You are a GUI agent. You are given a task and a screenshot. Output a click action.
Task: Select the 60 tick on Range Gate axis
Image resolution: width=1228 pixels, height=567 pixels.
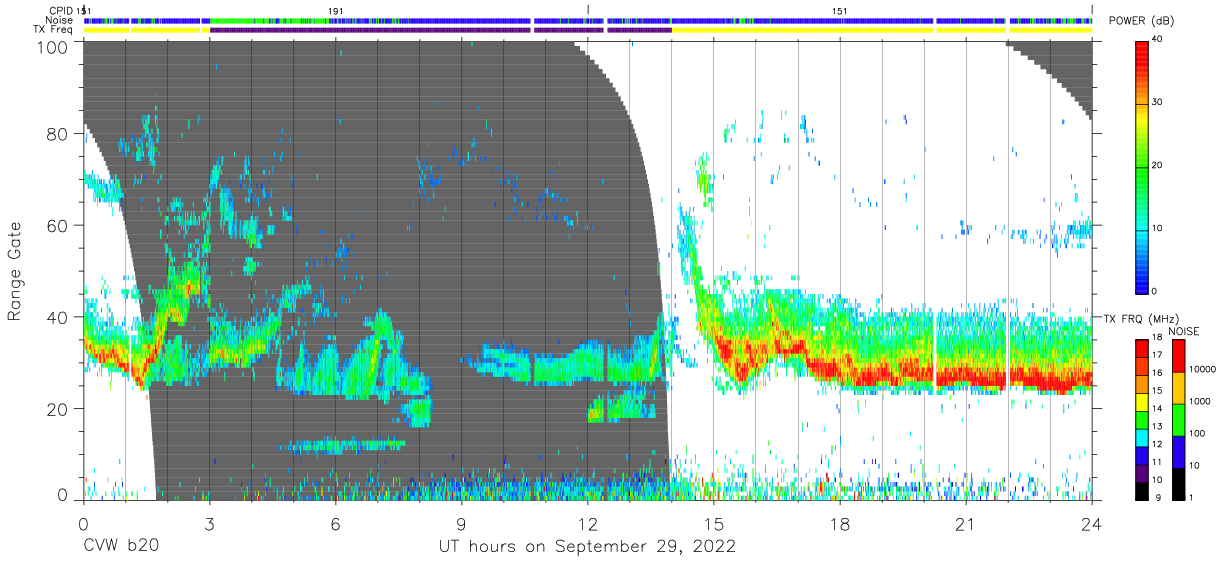coord(59,226)
